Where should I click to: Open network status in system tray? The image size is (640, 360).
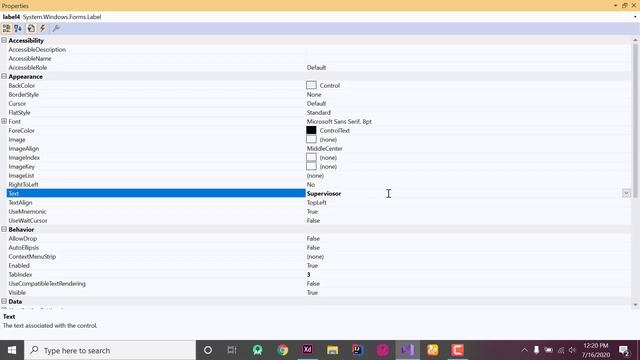pyautogui.click(x=561, y=350)
